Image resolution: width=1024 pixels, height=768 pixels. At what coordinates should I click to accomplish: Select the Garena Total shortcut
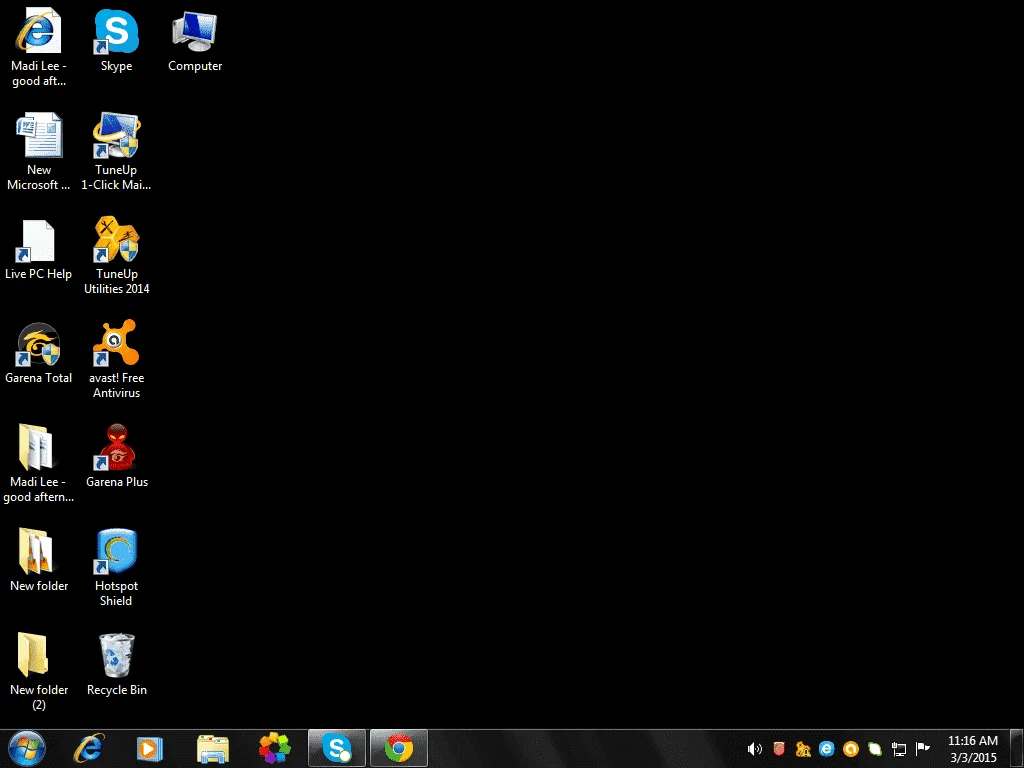(39, 353)
